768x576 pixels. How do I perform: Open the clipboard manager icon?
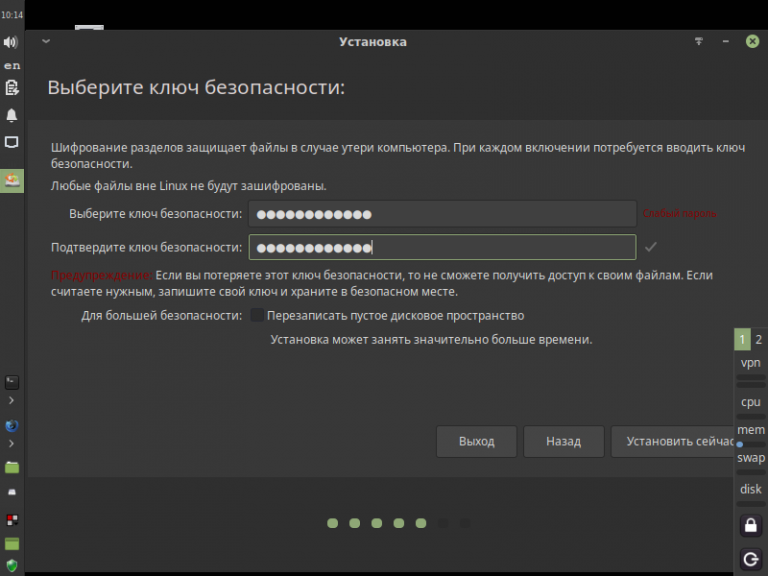pos(11,88)
